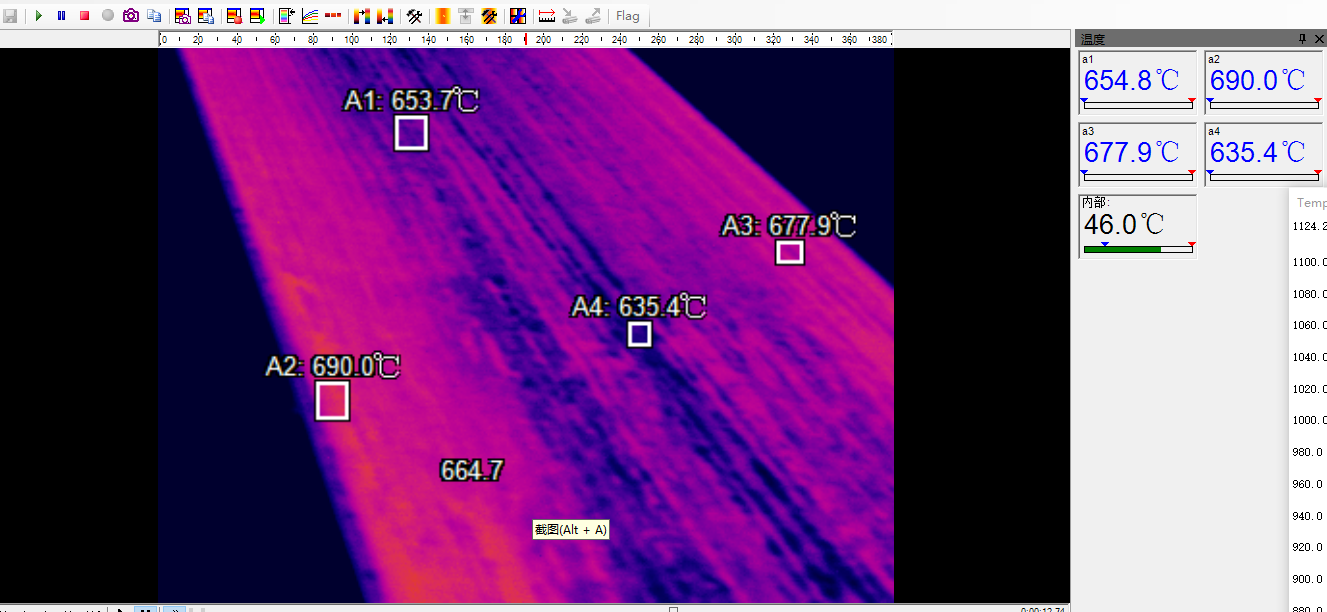This screenshot has height=612, width=1327.
Task: Click the 温度 panel title bar
Action: click(x=1201, y=39)
